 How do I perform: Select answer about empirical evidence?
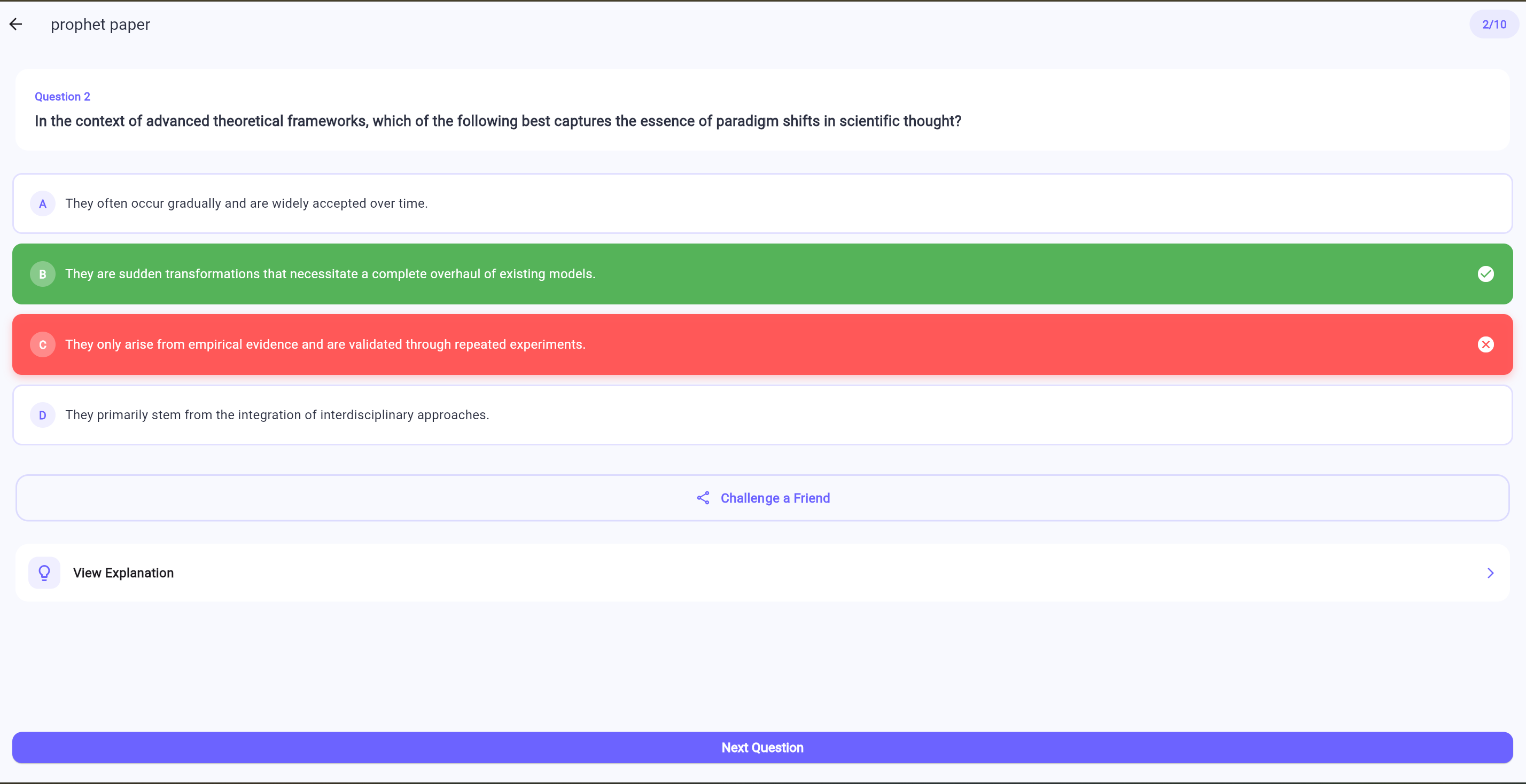coord(325,344)
